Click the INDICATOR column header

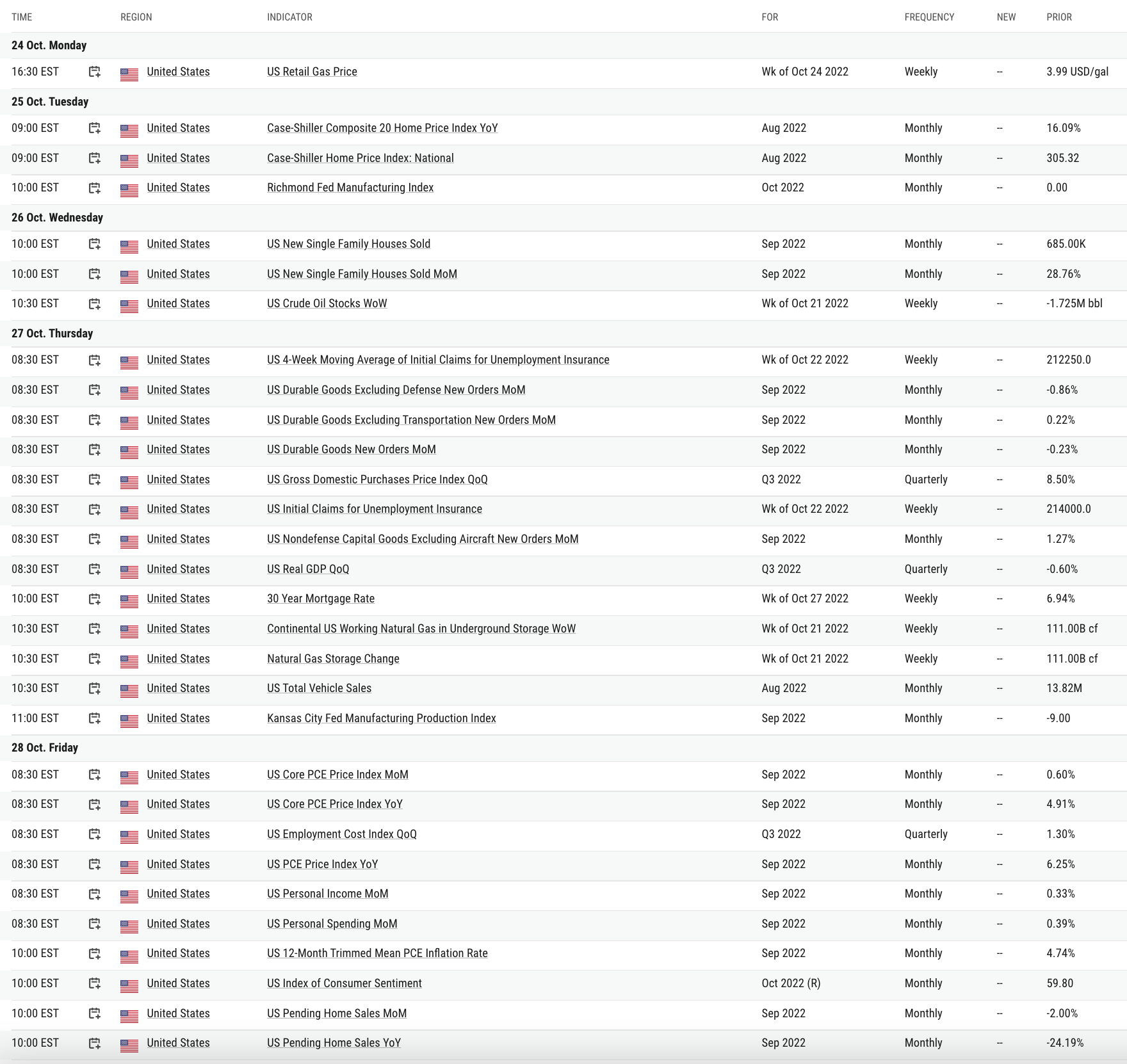pos(289,17)
